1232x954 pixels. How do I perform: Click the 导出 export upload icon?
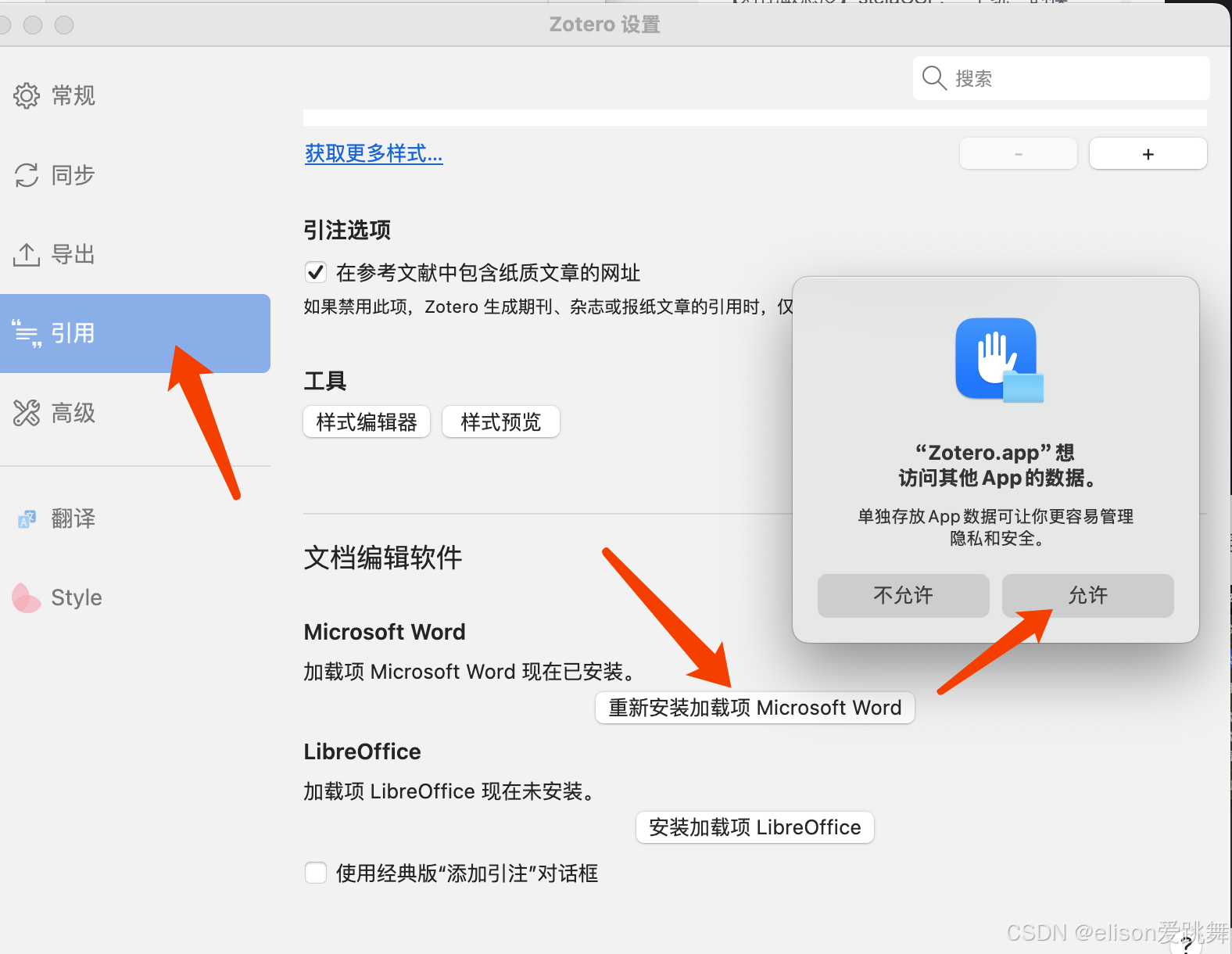[x=27, y=254]
